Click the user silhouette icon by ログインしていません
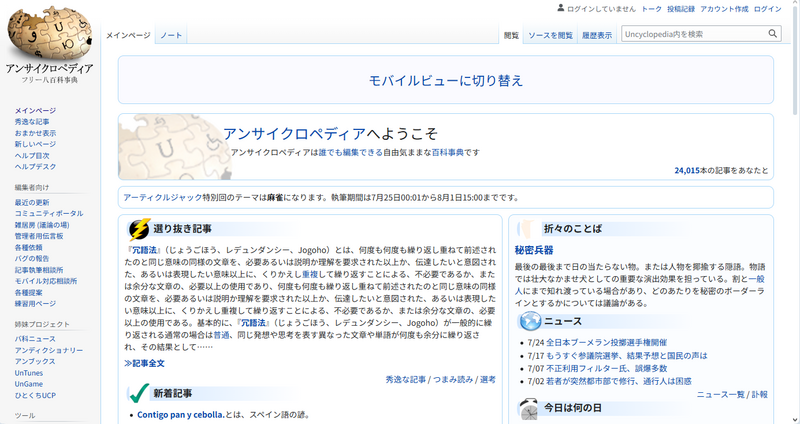 559,9
